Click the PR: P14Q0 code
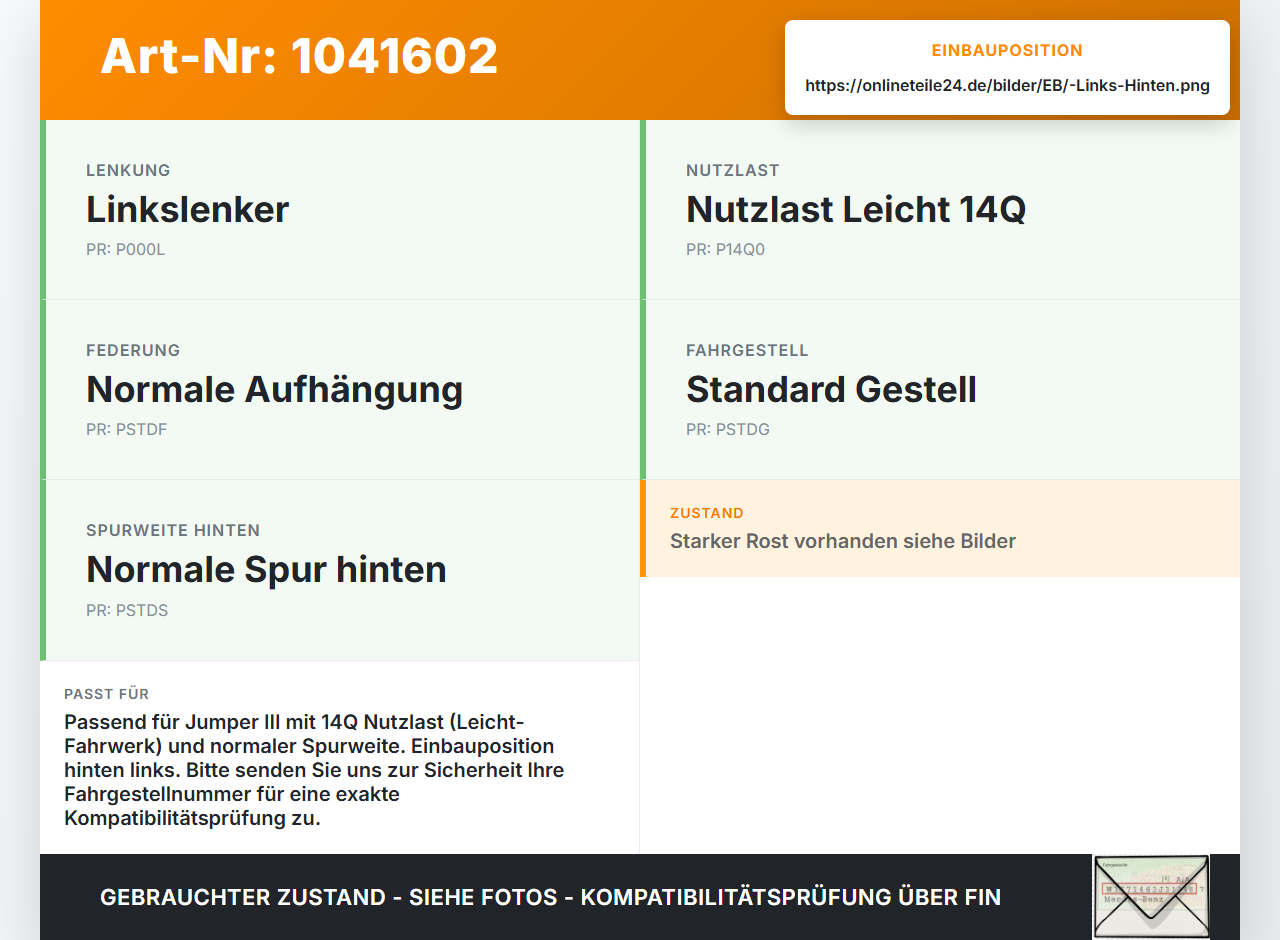1280x940 pixels. click(725, 250)
